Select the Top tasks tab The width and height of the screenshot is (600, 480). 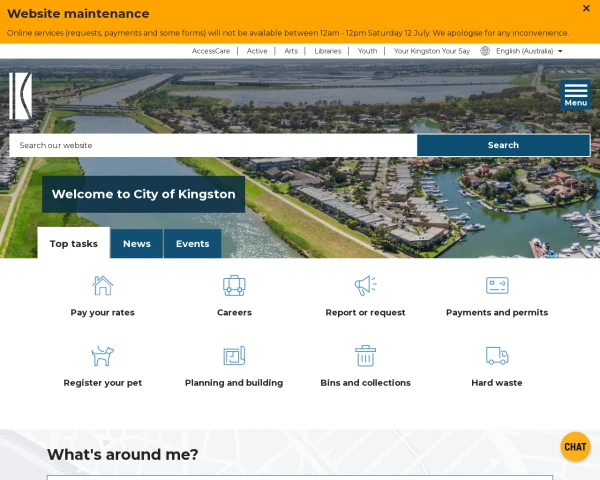pos(74,243)
